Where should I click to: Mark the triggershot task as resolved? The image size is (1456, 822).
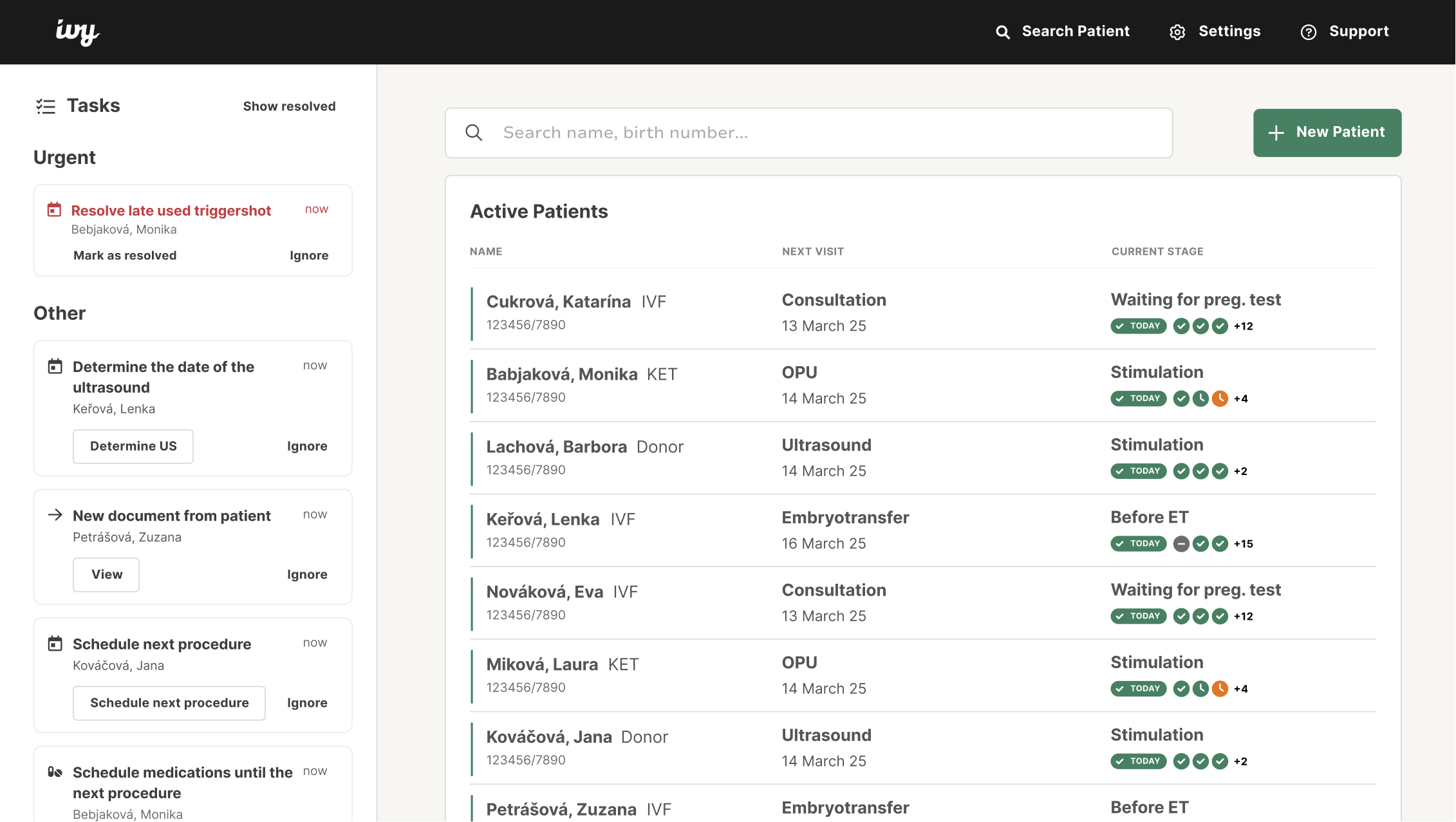click(x=125, y=256)
